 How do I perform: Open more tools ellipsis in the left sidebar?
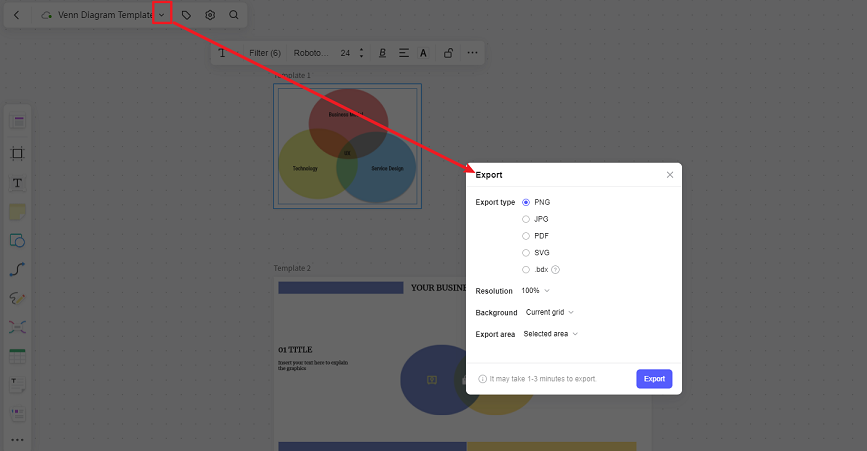(17, 440)
